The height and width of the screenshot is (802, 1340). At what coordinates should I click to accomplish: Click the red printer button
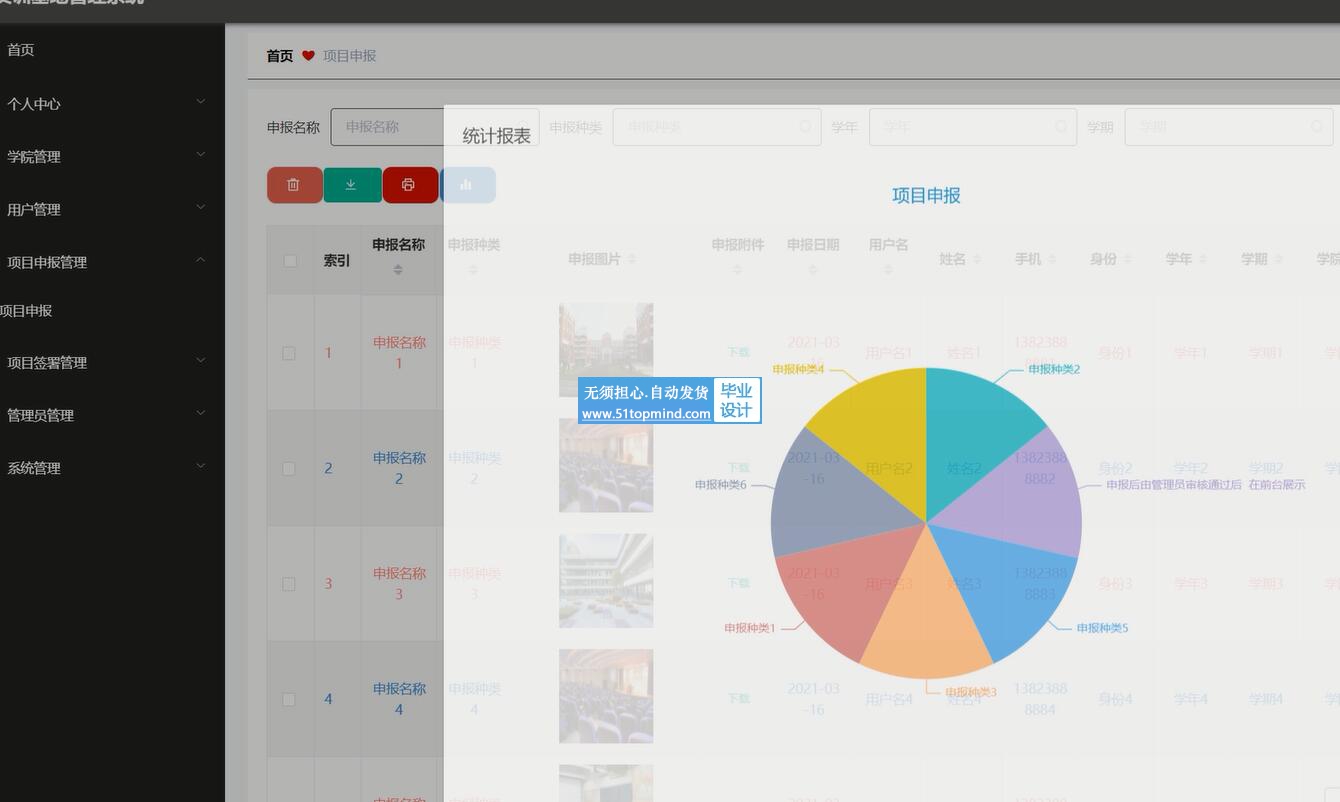(410, 185)
